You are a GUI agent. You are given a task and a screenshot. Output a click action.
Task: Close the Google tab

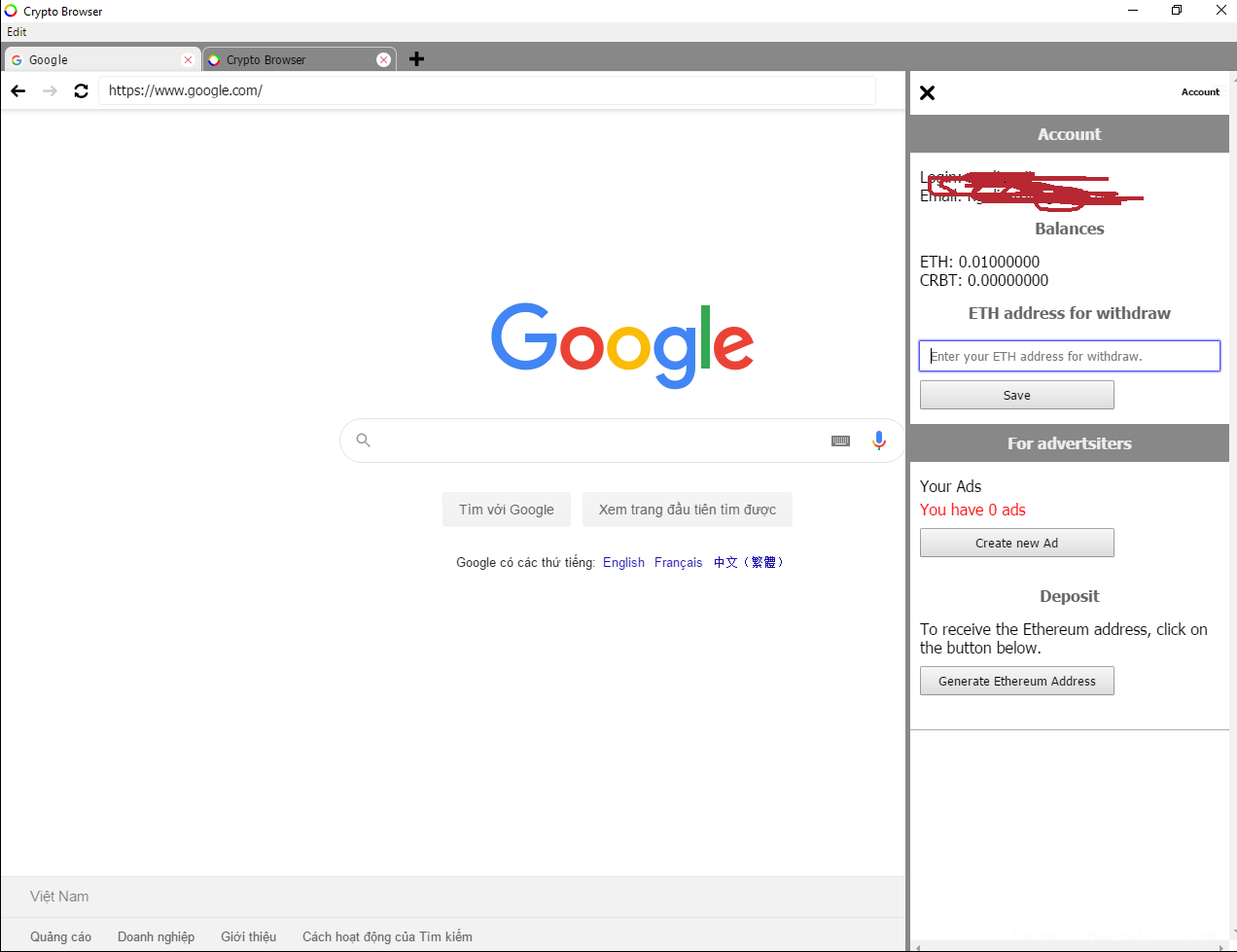[x=188, y=59]
